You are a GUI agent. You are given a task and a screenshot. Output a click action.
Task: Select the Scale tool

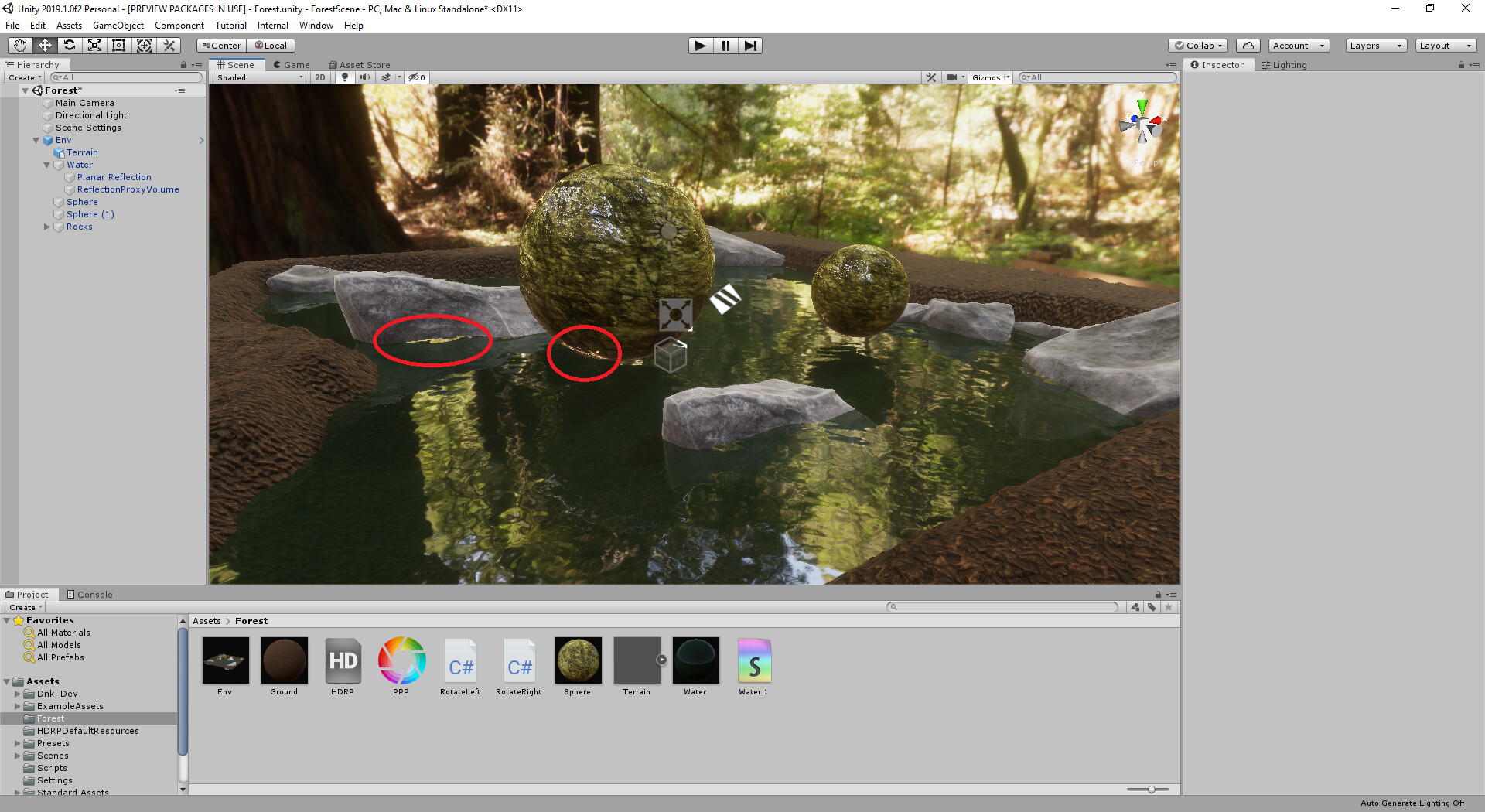point(94,46)
